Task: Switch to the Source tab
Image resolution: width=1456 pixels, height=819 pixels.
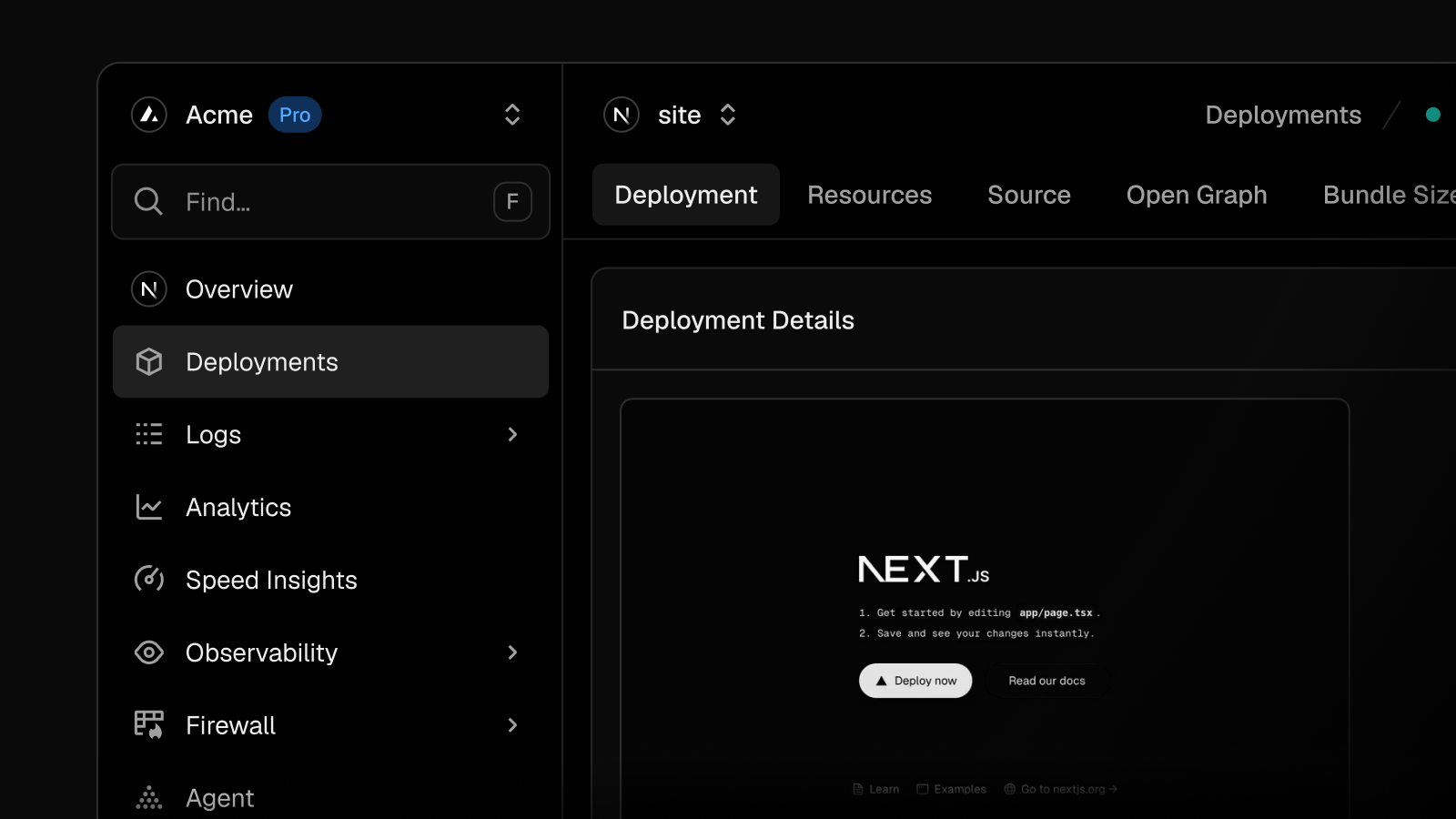Action: tap(1029, 195)
